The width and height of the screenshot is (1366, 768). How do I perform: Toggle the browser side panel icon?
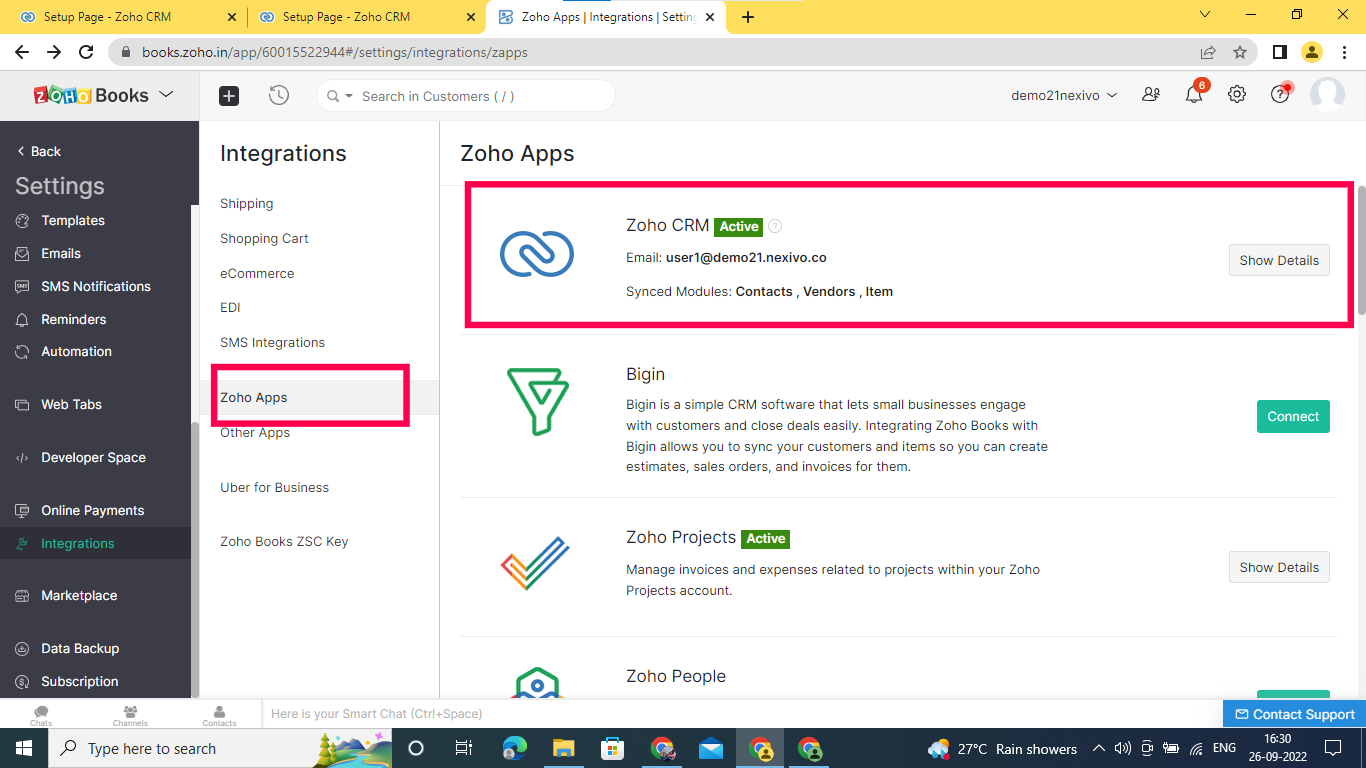pyautogui.click(x=1279, y=52)
